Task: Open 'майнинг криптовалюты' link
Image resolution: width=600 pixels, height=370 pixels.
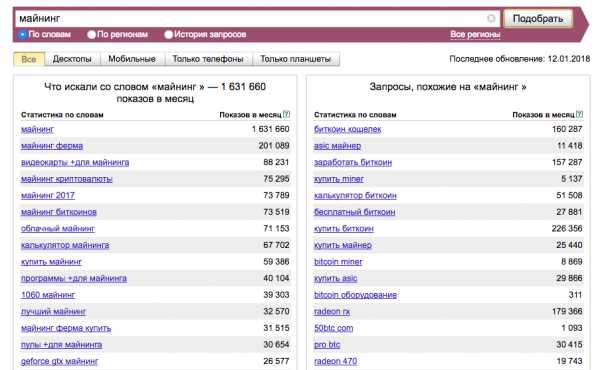Action: point(67,179)
